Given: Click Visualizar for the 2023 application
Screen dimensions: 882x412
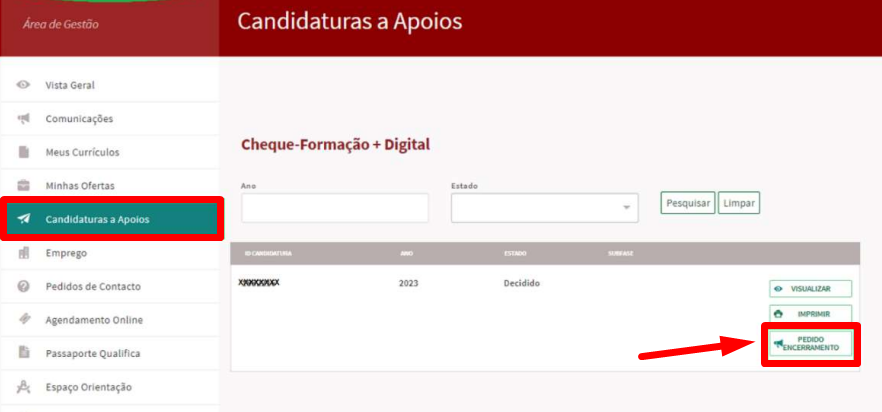Looking at the screenshot, I should 810,289.
